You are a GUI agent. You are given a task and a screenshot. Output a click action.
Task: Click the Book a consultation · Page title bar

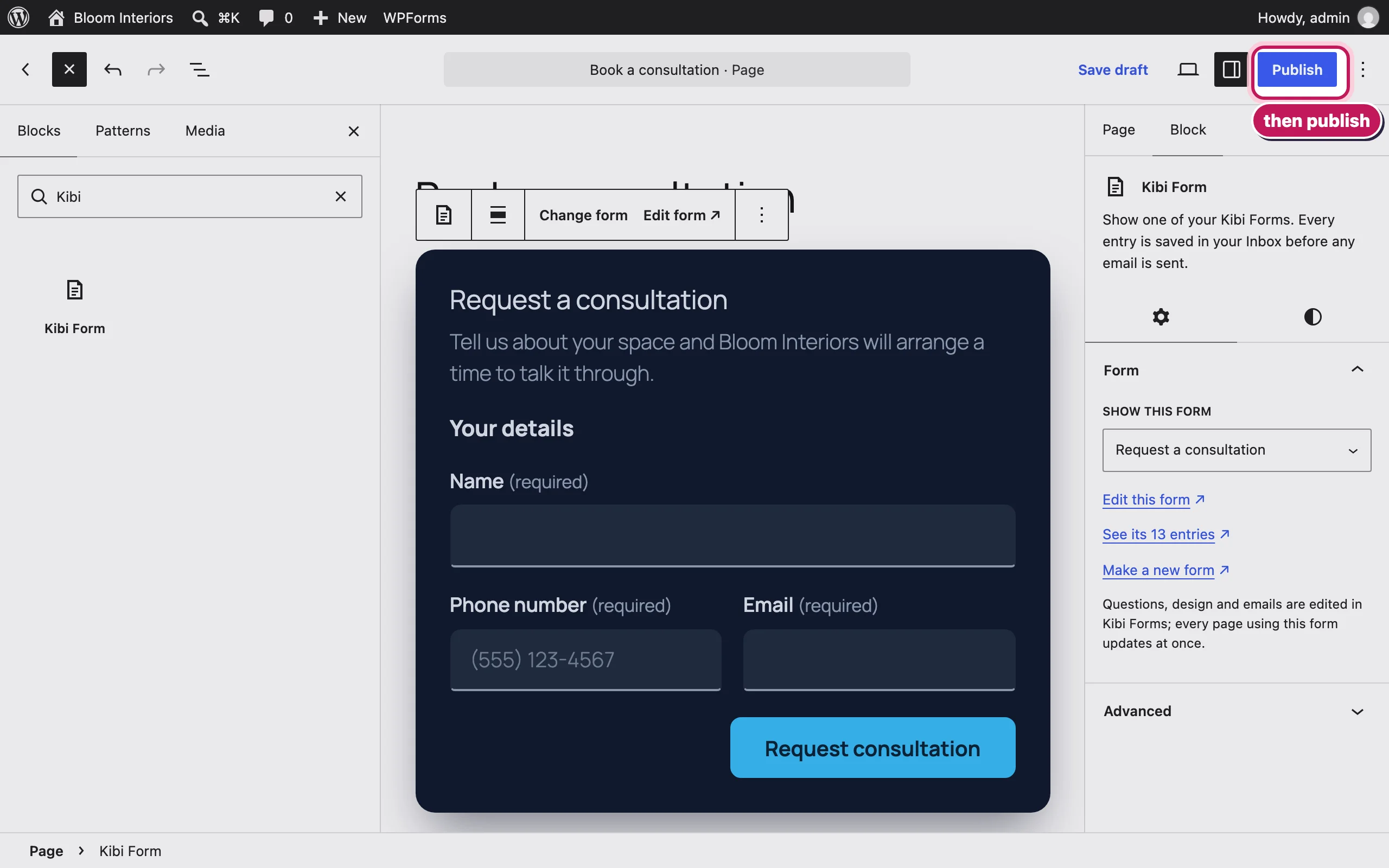[677, 69]
